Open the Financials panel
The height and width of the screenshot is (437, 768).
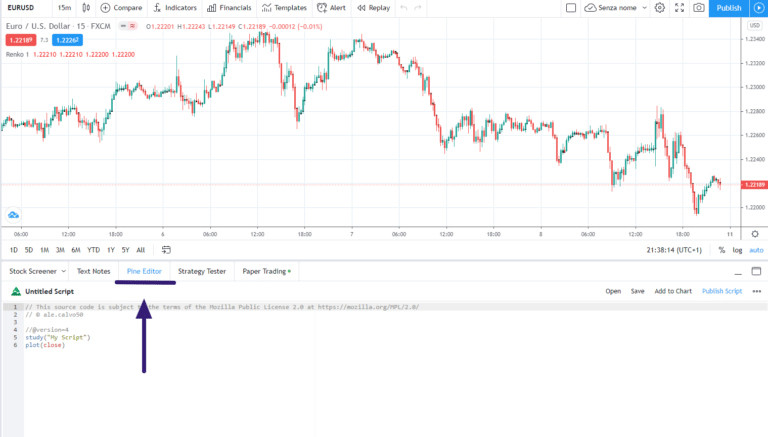click(x=229, y=8)
